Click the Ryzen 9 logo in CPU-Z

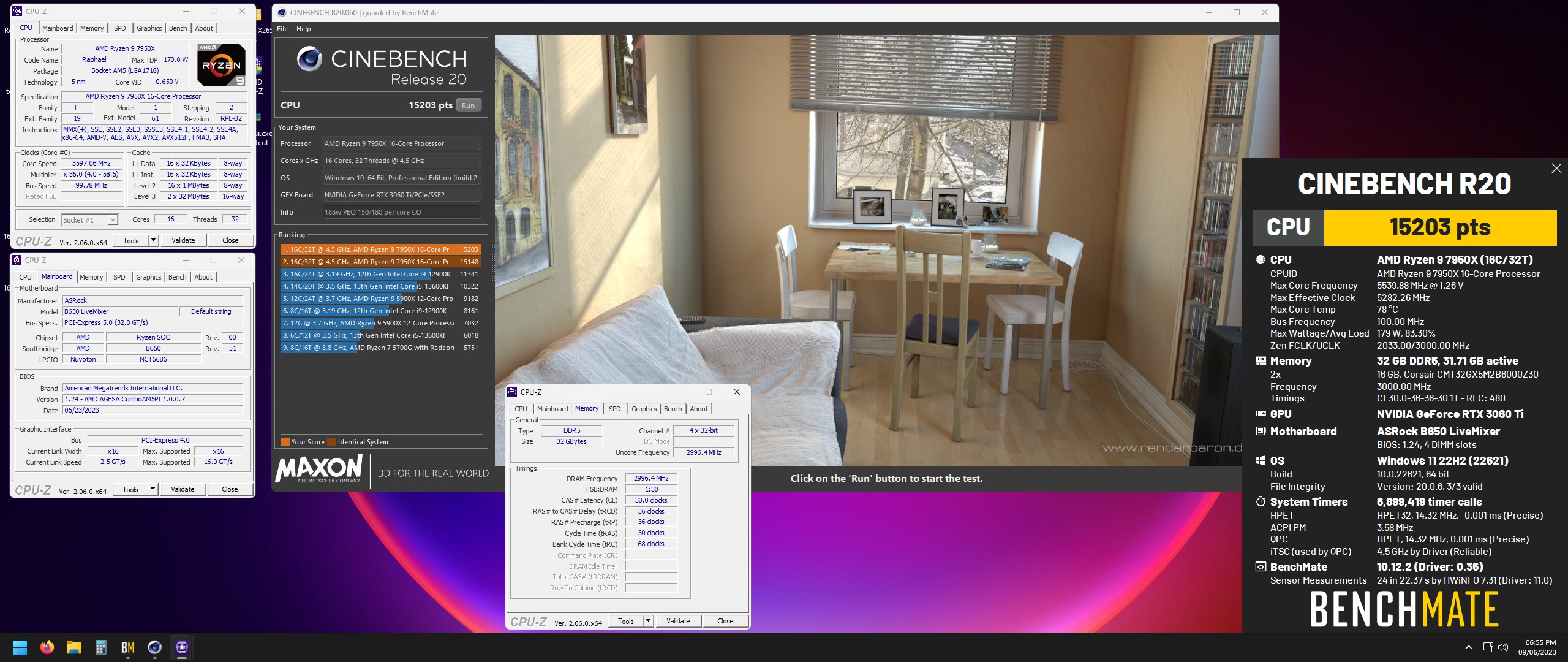pyautogui.click(x=222, y=64)
